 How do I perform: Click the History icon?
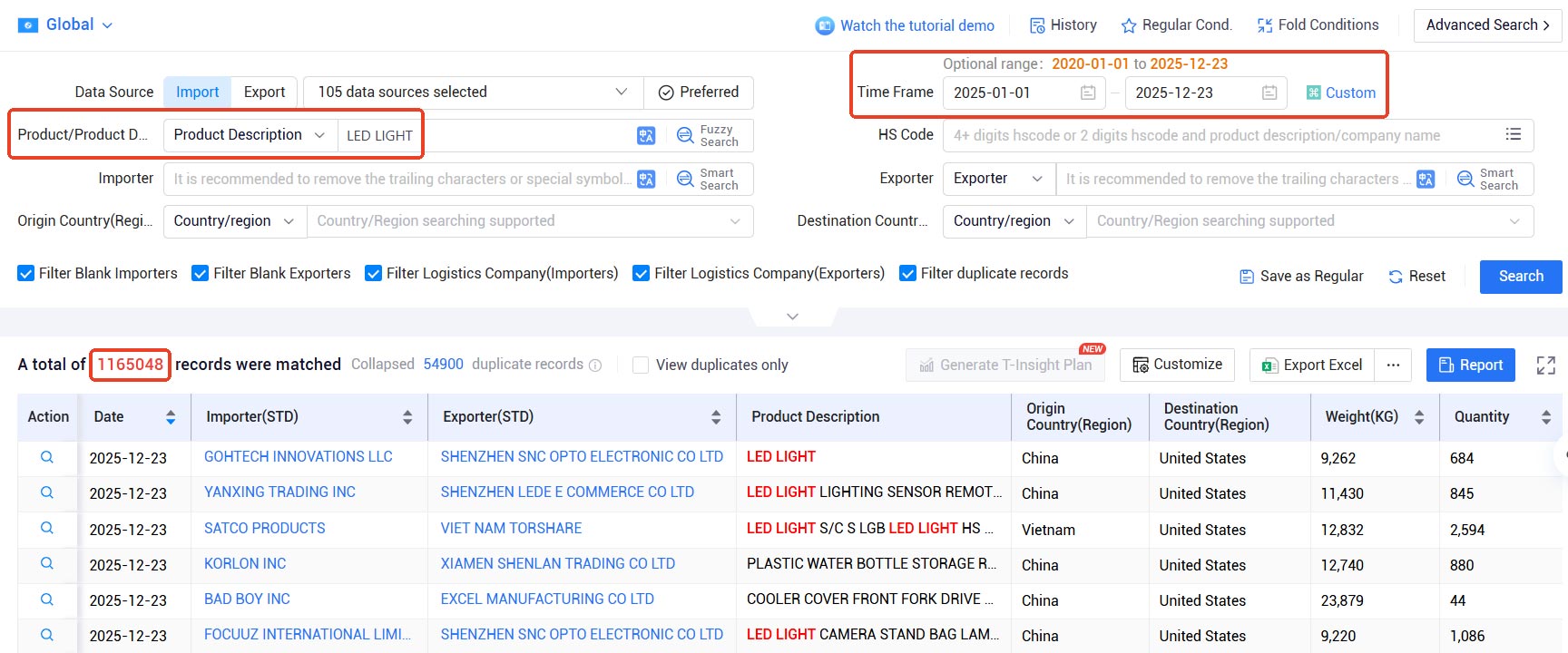point(1037,25)
